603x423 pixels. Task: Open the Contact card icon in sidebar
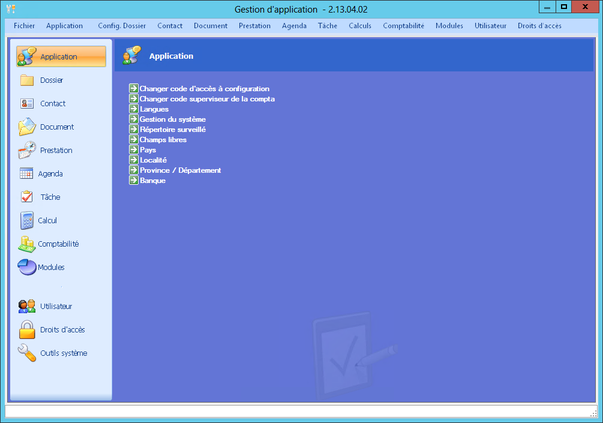27,103
